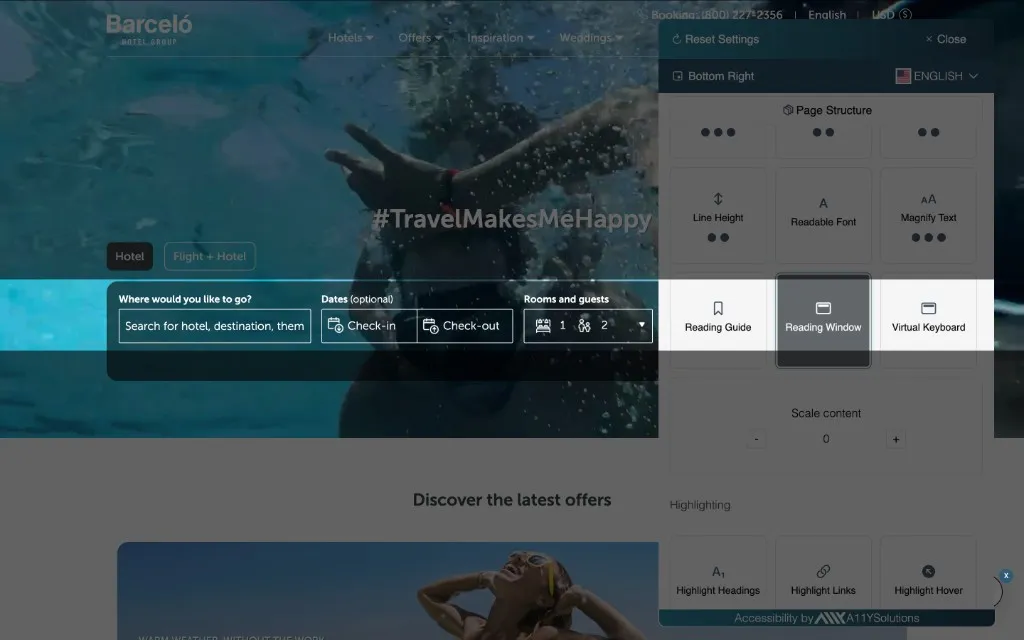Click the Highlight Headings icon
1024x640 pixels.
pyautogui.click(x=718, y=572)
